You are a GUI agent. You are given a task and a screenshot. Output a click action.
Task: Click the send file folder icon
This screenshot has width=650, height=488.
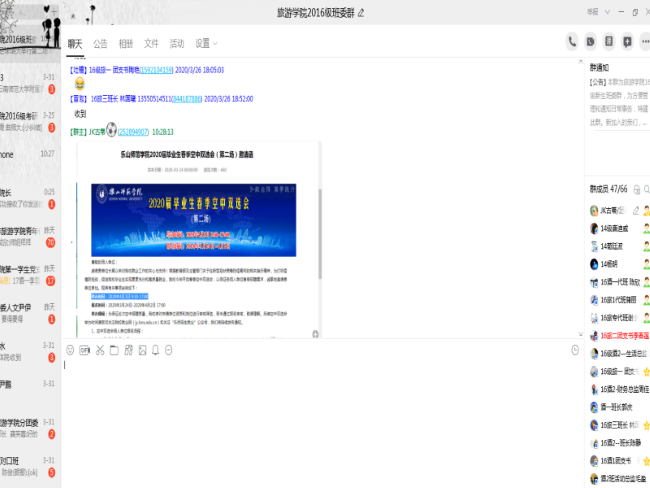tap(113, 350)
